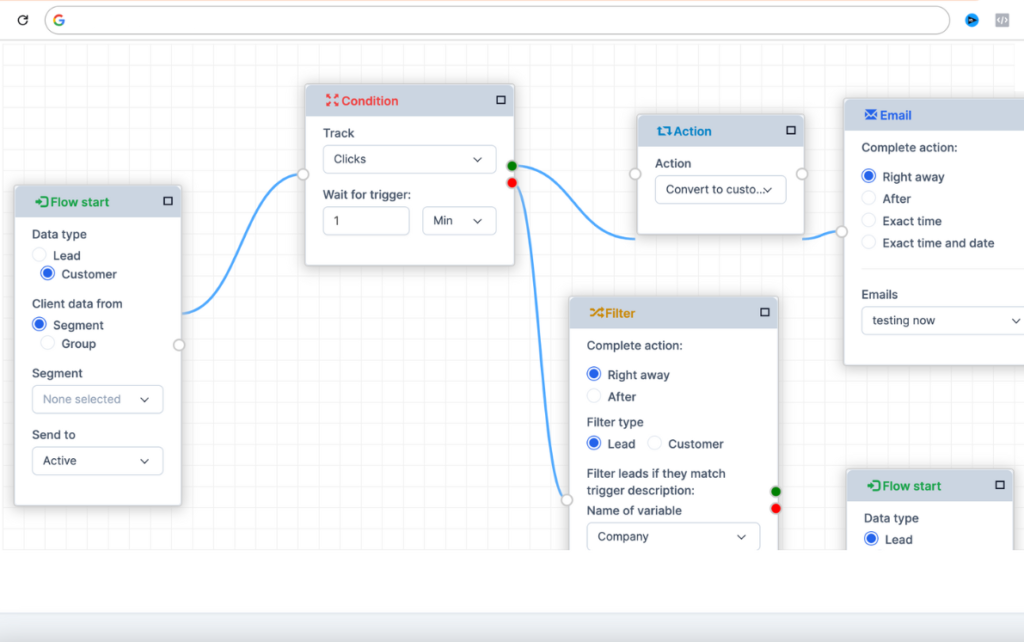Select Exact time and date option

tap(869, 242)
